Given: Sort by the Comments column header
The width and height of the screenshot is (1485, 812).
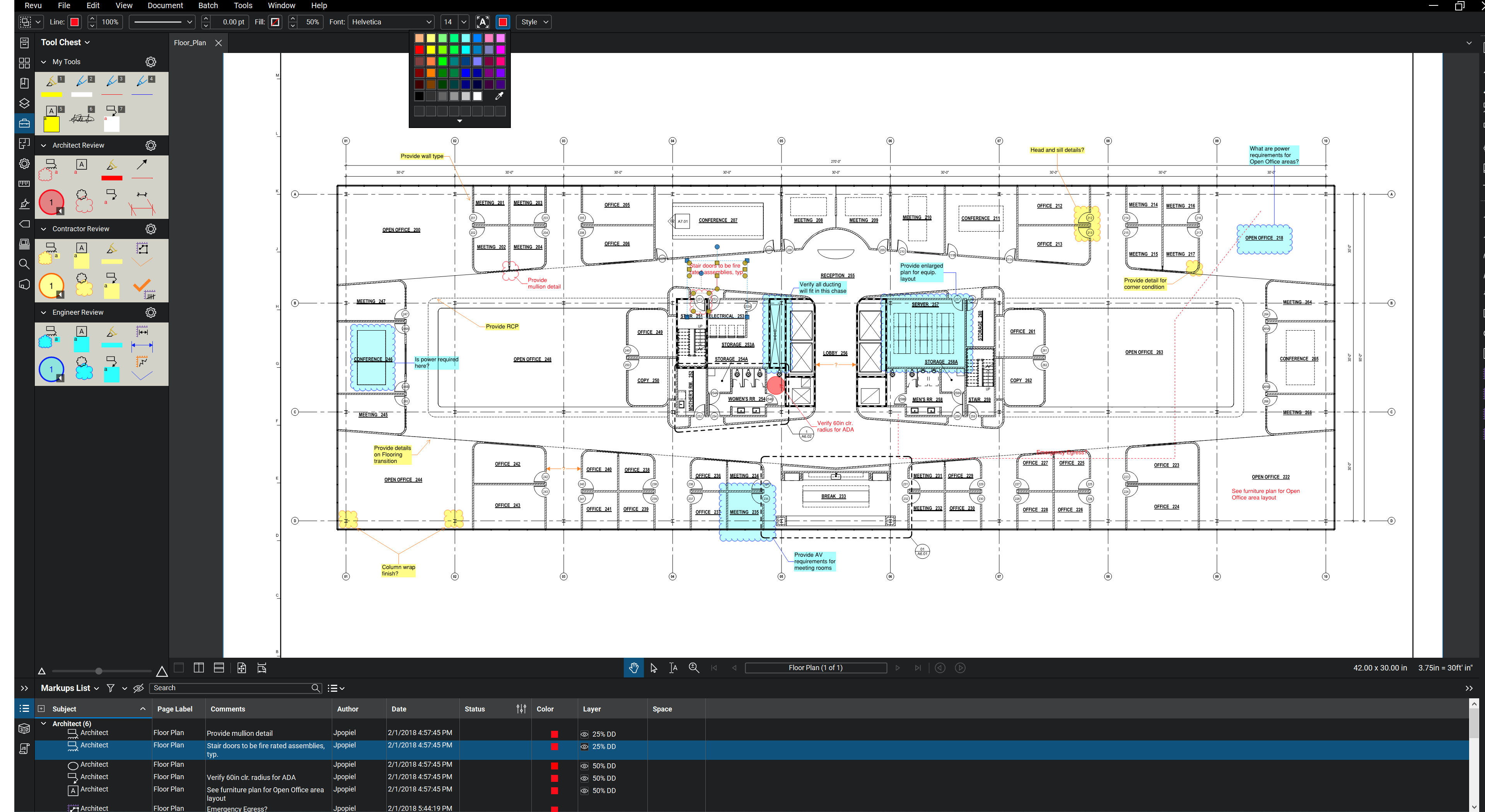Looking at the screenshot, I should point(228,710).
